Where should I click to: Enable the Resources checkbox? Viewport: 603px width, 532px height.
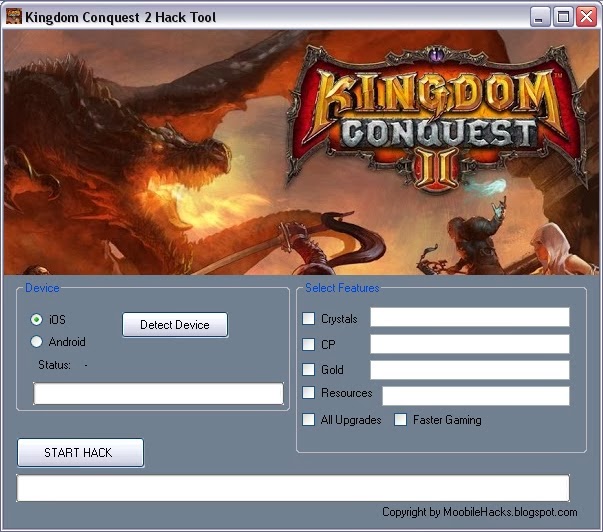click(308, 393)
